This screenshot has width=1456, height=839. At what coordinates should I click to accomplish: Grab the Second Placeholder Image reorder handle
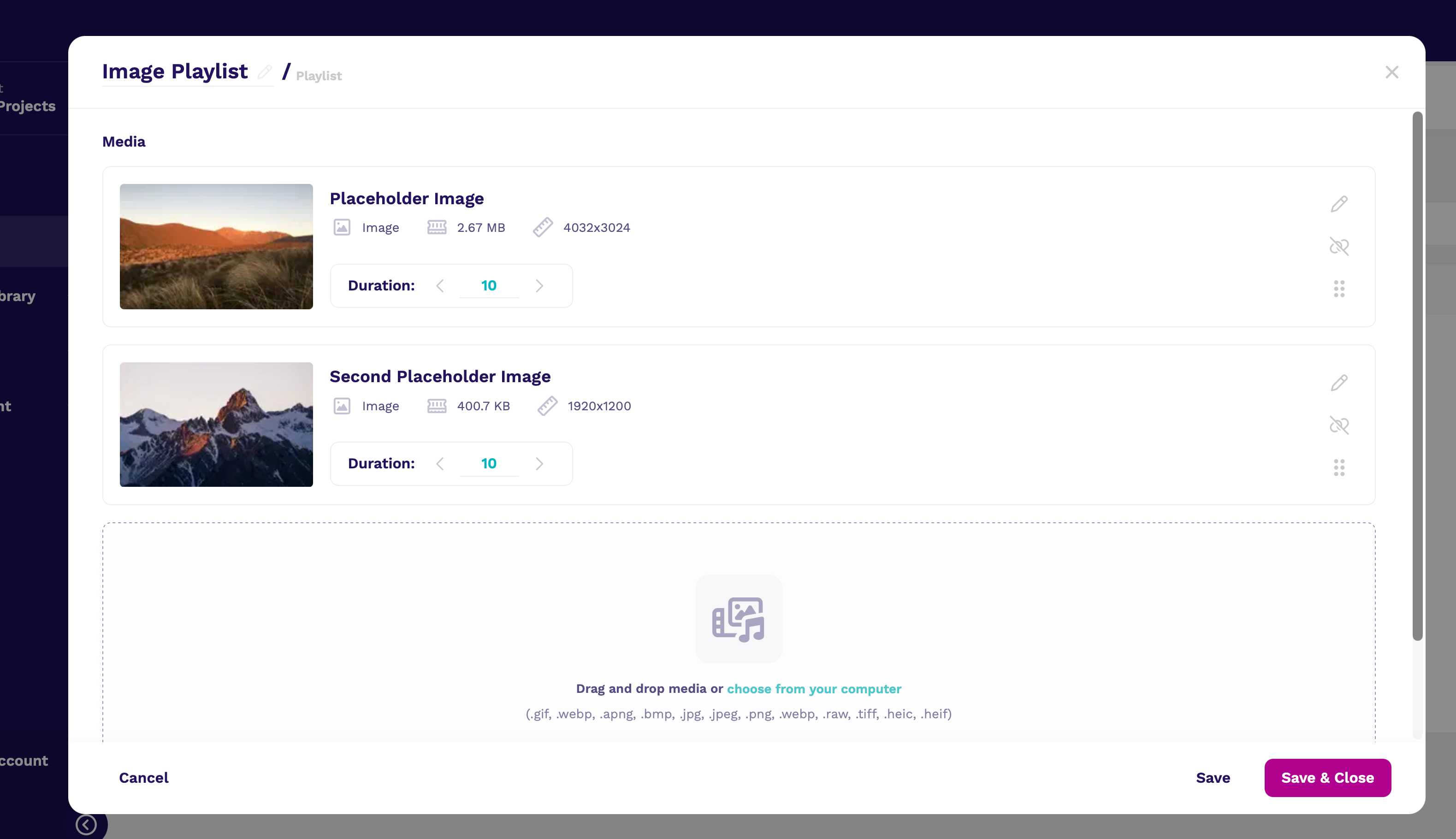[1339, 467]
